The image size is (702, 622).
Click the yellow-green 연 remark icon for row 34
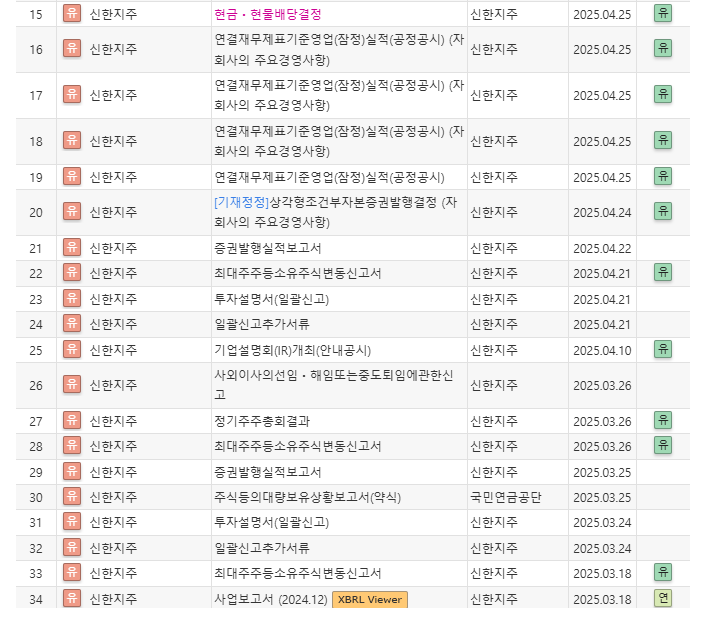(x=663, y=598)
